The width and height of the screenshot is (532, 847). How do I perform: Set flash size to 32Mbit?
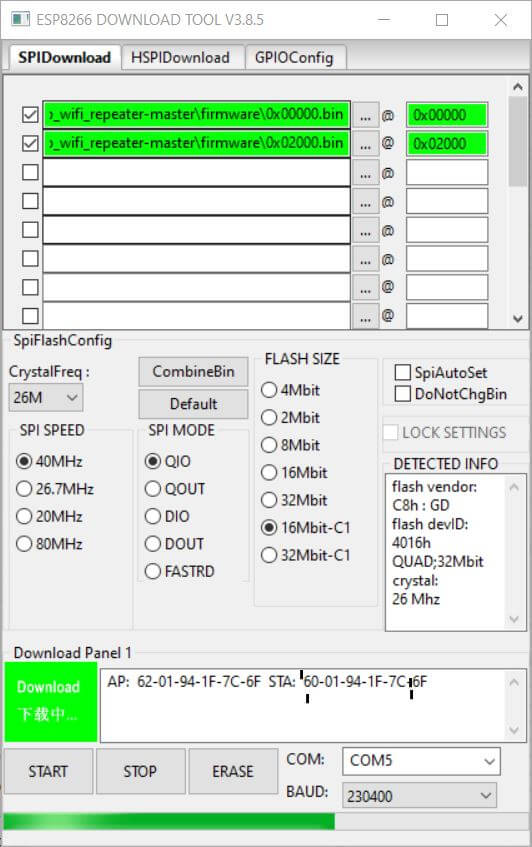tap(294, 500)
